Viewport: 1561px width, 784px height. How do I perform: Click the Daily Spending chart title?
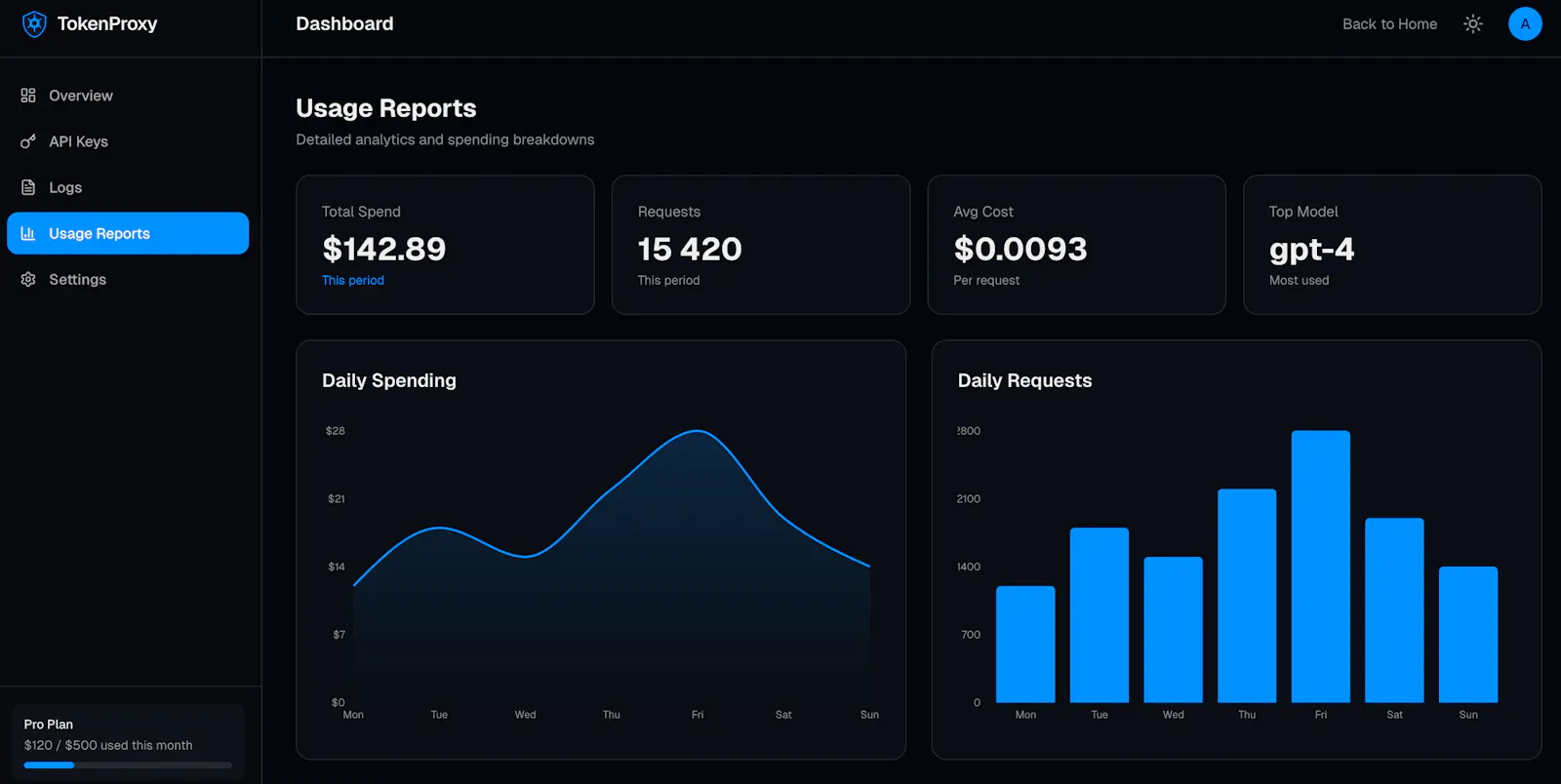pos(389,380)
